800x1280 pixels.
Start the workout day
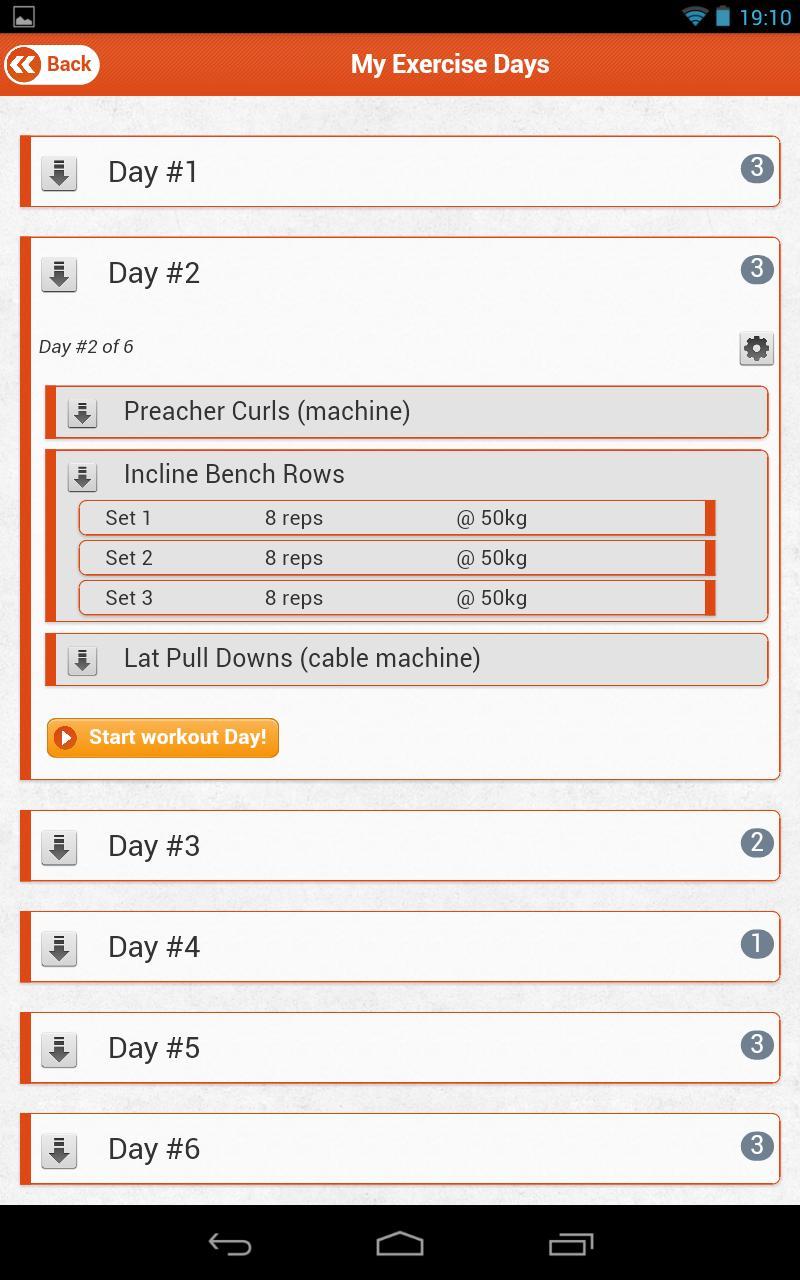tap(163, 738)
